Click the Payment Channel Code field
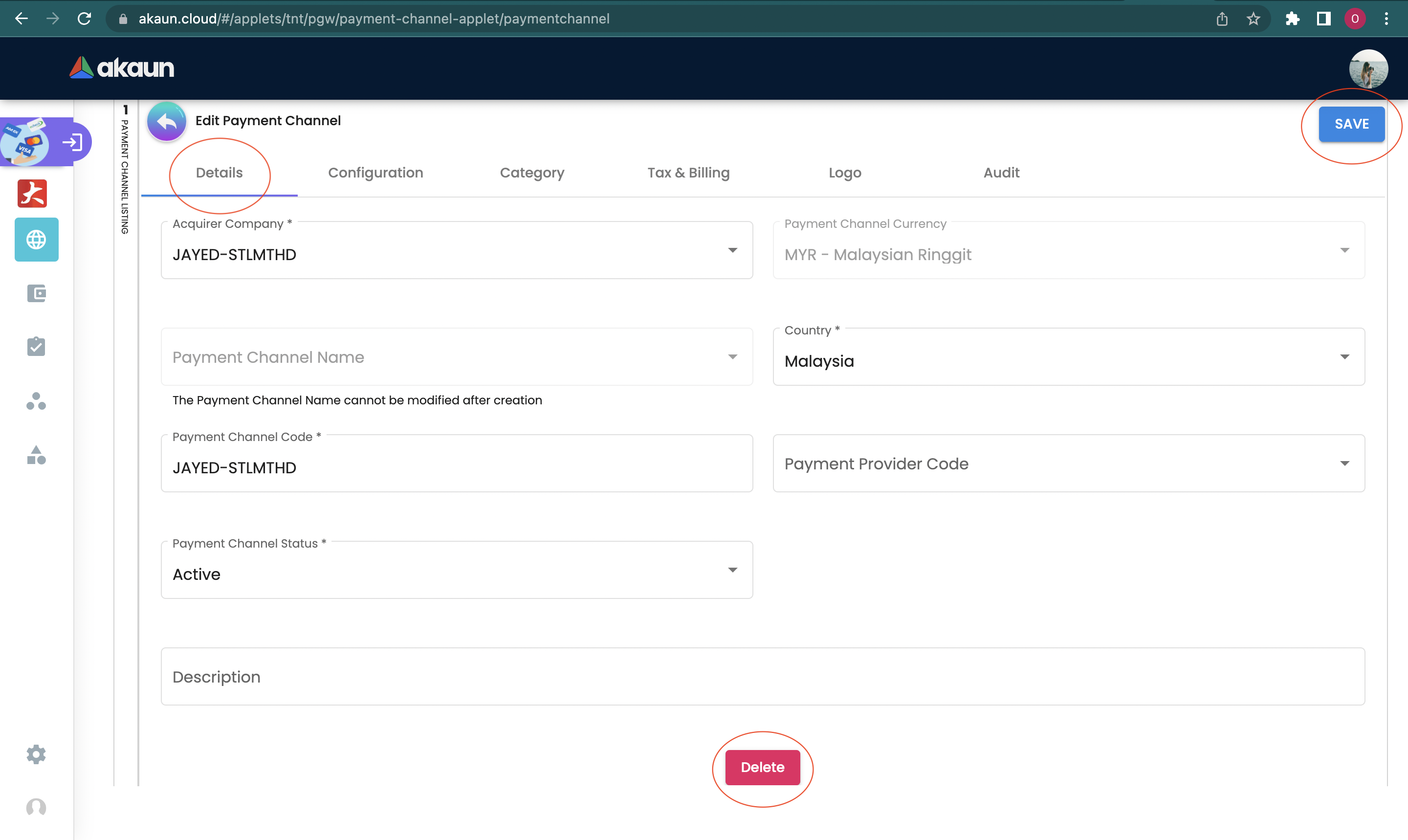 click(456, 467)
